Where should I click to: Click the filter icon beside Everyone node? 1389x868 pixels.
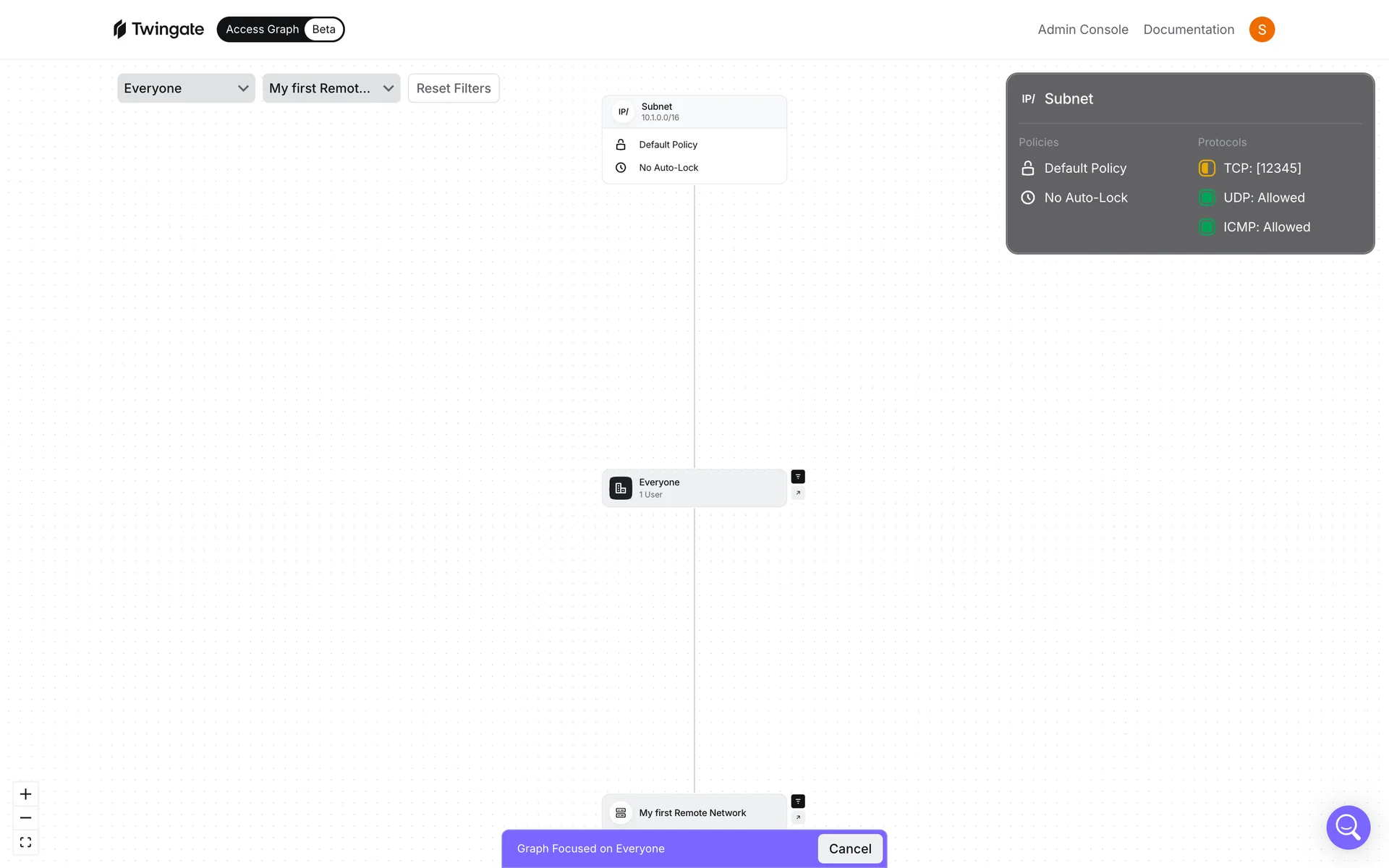click(798, 477)
